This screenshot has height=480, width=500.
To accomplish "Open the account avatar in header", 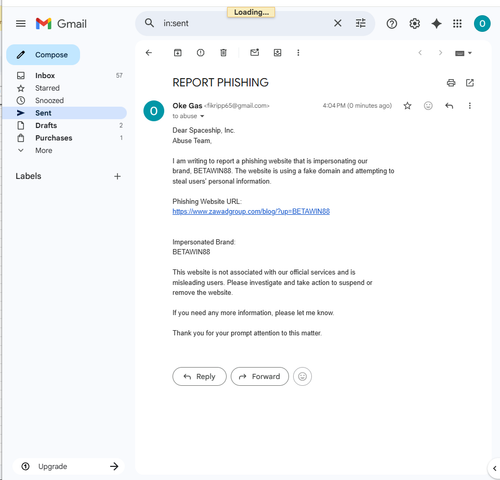I will (482, 24).
